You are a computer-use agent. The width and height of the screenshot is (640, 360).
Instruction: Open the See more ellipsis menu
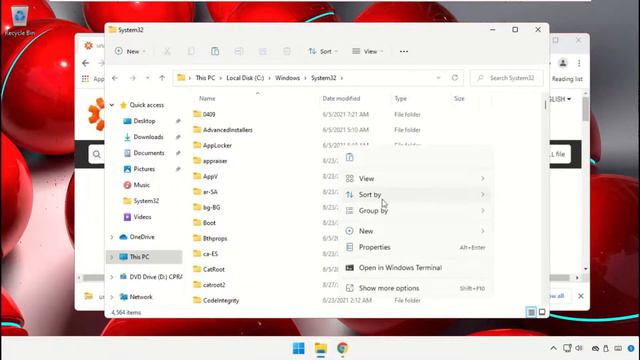(404, 51)
